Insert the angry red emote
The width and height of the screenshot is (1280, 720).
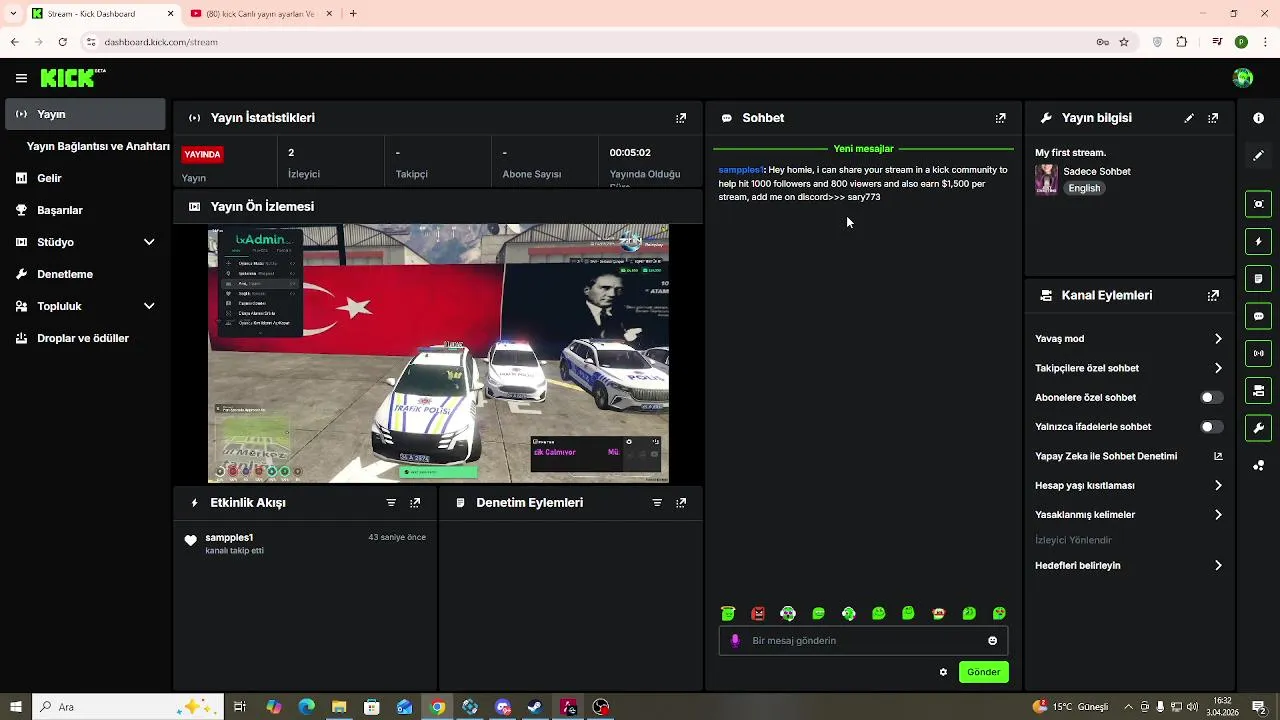758,614
